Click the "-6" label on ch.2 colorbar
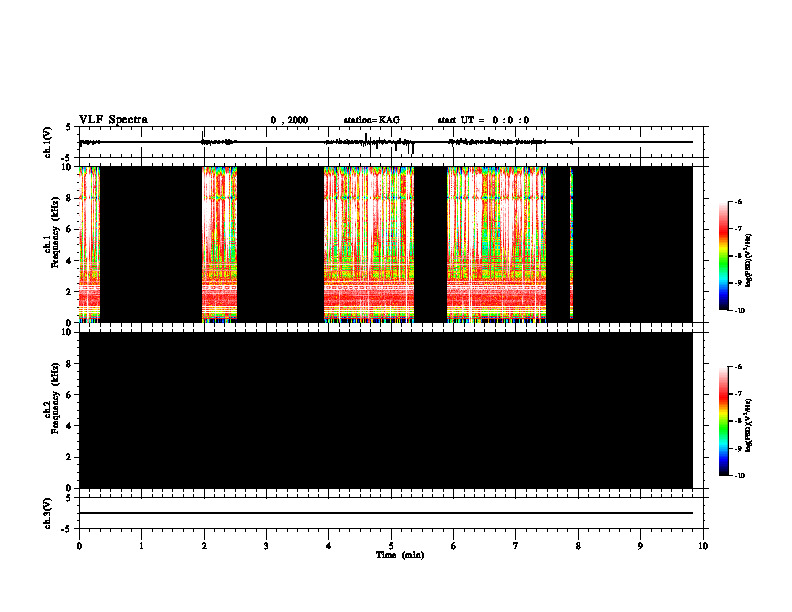 pos(738,367)
